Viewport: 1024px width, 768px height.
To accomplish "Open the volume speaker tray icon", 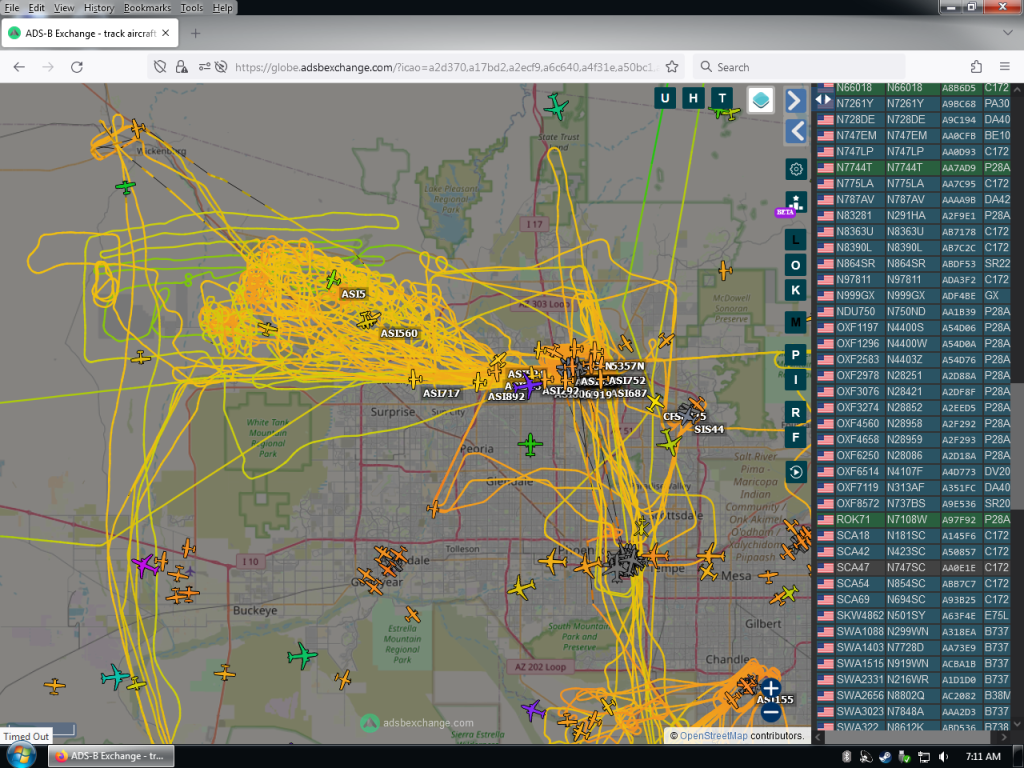I will tap(943, 757).
